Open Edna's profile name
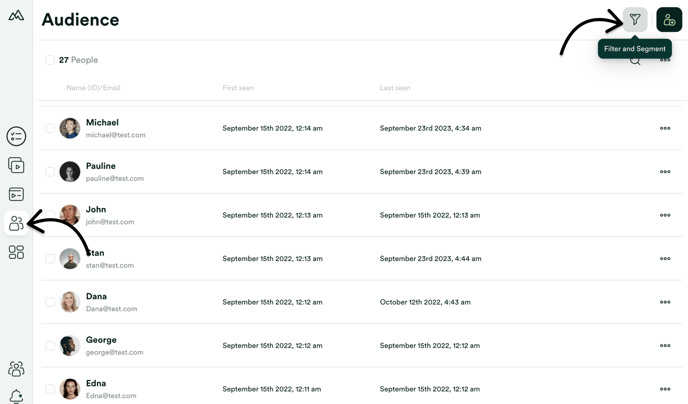The image size is (688, 404). pos(96,383)
